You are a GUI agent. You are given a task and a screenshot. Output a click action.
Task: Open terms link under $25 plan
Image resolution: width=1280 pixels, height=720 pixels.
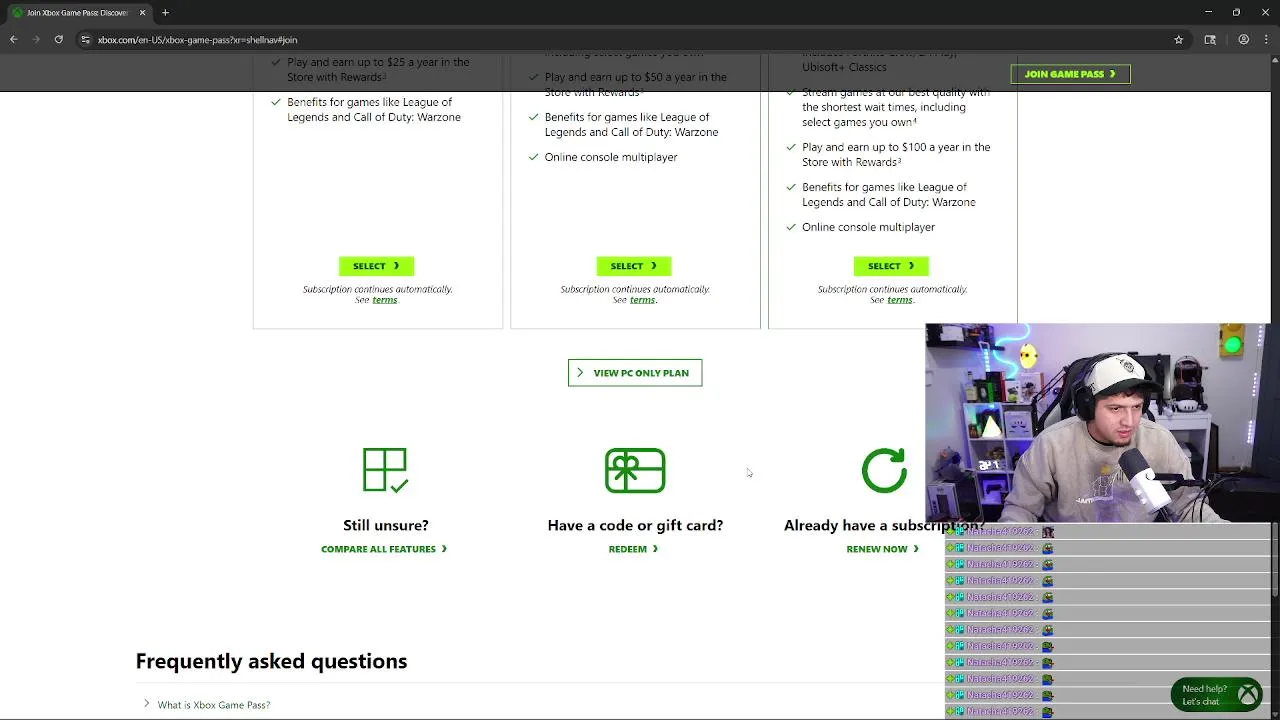pyautogui.click(x=385, y=300)
